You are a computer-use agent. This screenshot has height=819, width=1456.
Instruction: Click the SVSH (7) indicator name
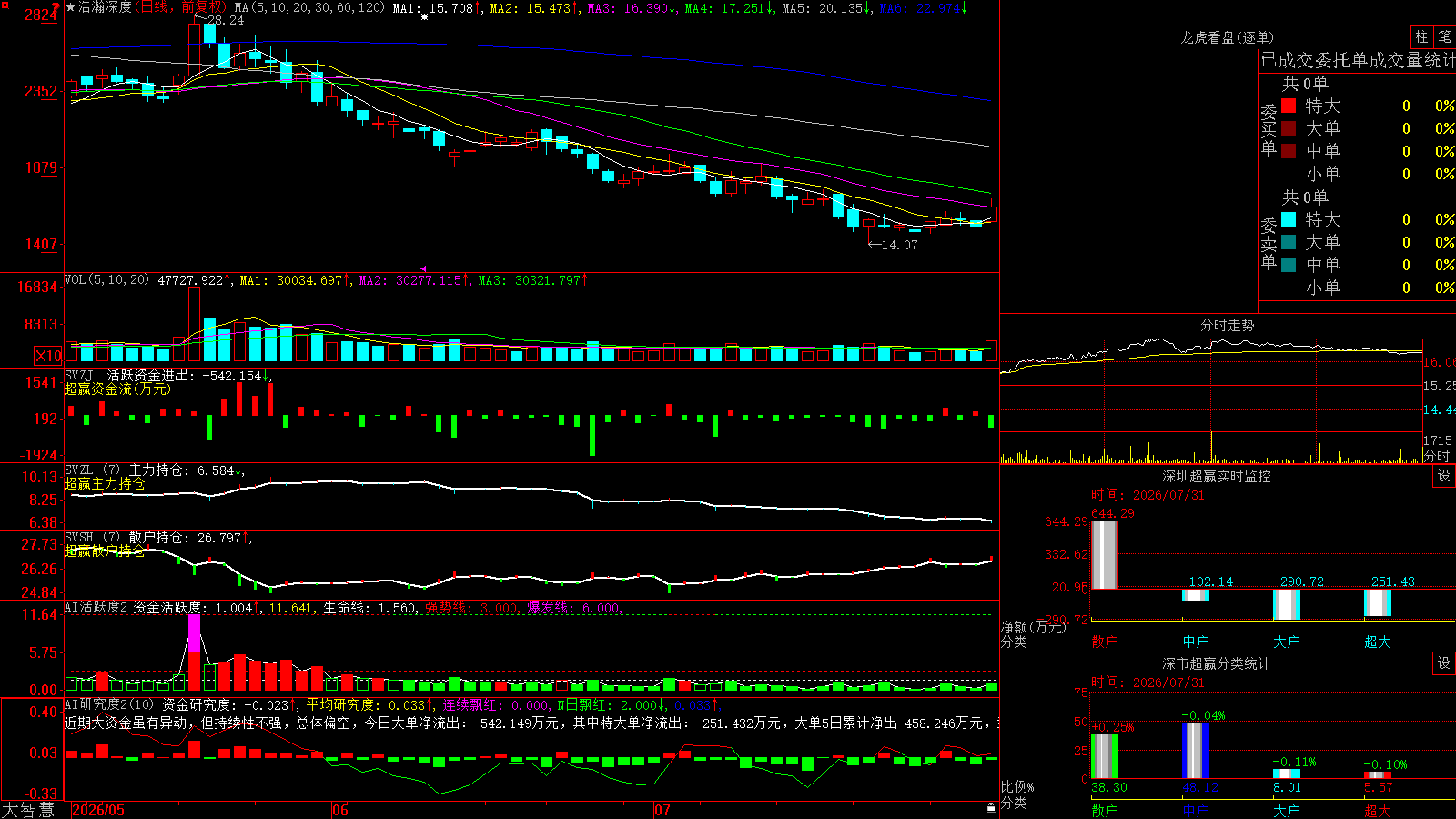92,537
